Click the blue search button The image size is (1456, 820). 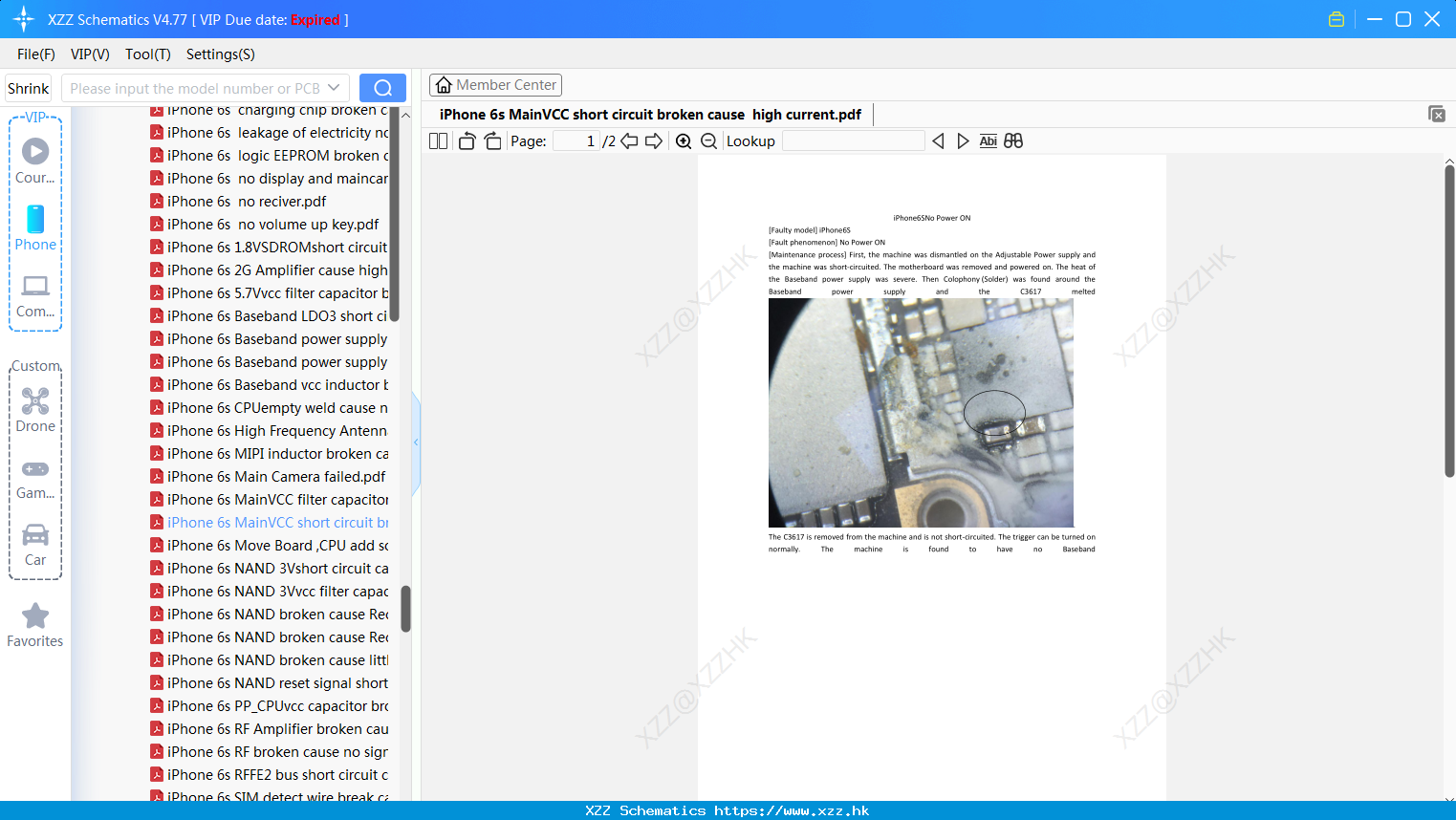[x=382, y=88]
